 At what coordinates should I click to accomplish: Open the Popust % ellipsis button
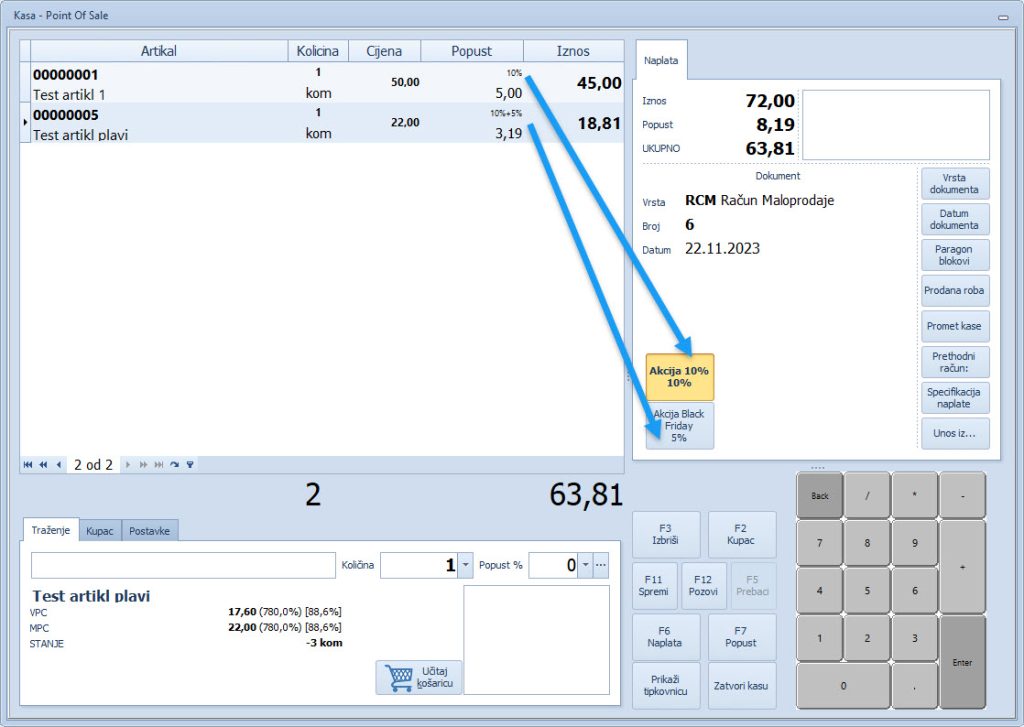(601, 565)
